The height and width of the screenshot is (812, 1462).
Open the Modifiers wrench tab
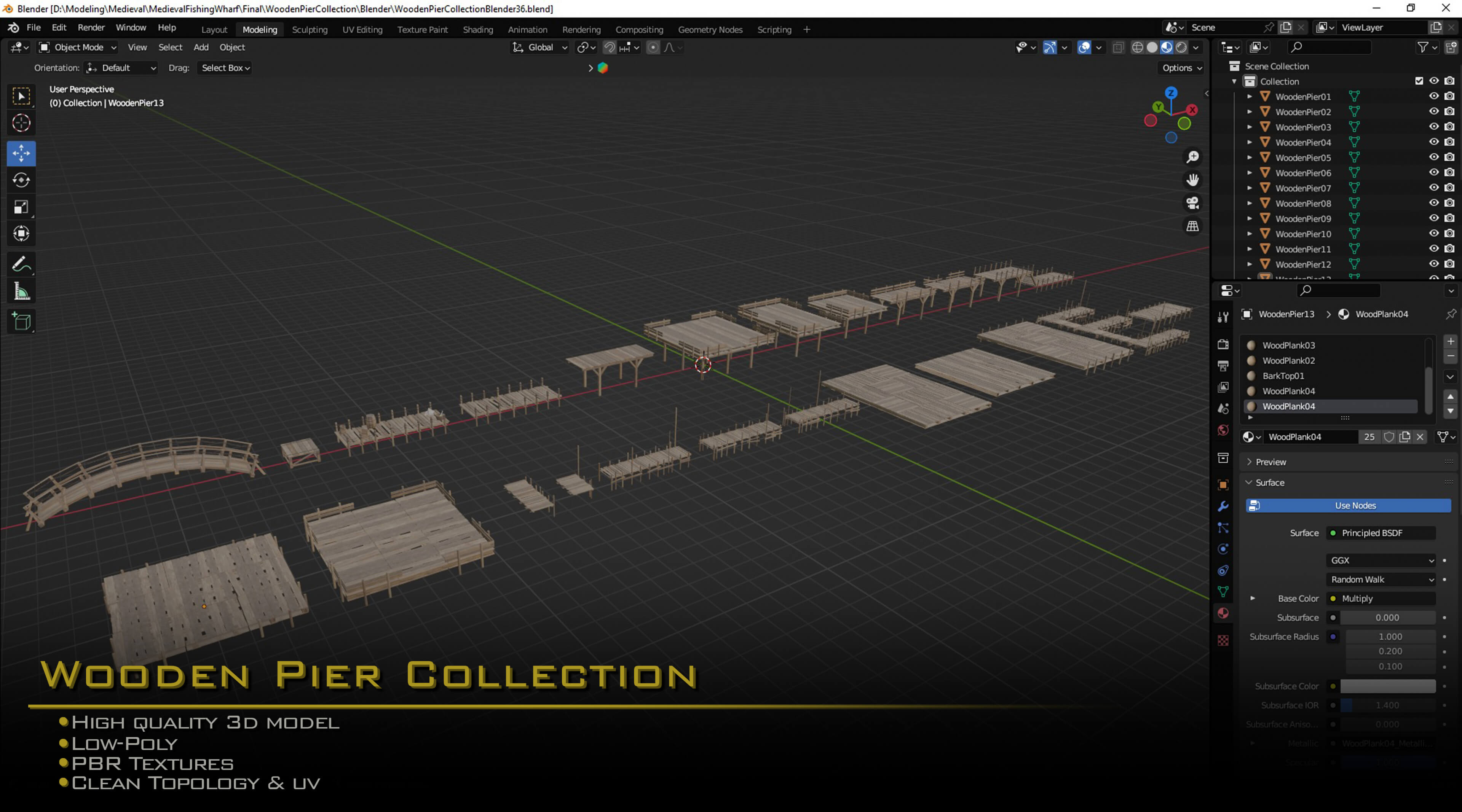[1223, 506]
